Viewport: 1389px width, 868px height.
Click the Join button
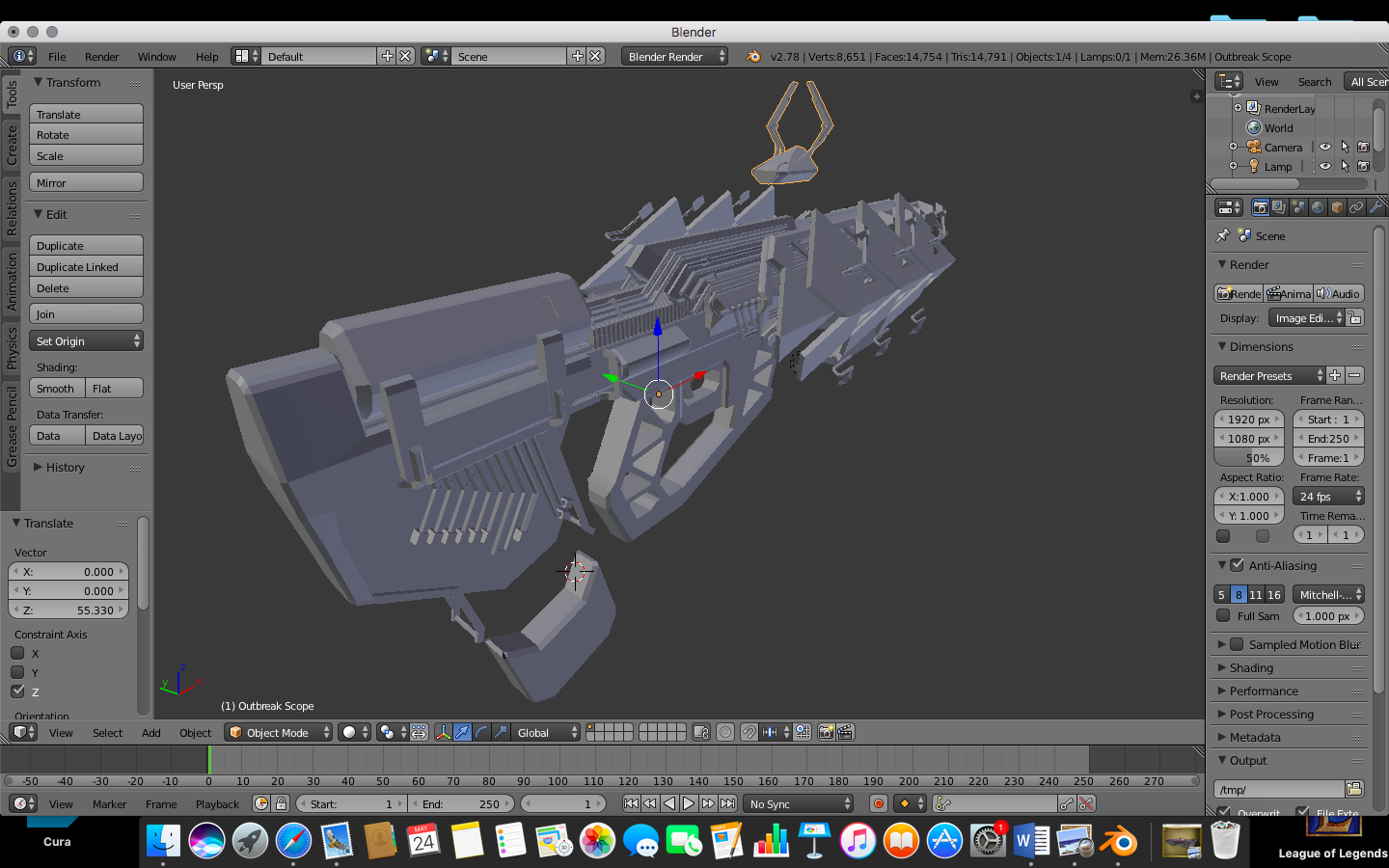(x=86, y=313)
